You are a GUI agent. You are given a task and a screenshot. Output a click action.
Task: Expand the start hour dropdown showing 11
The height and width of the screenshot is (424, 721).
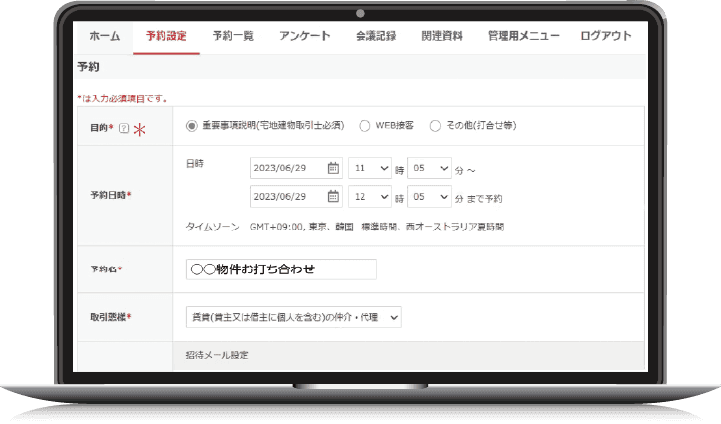369,168
